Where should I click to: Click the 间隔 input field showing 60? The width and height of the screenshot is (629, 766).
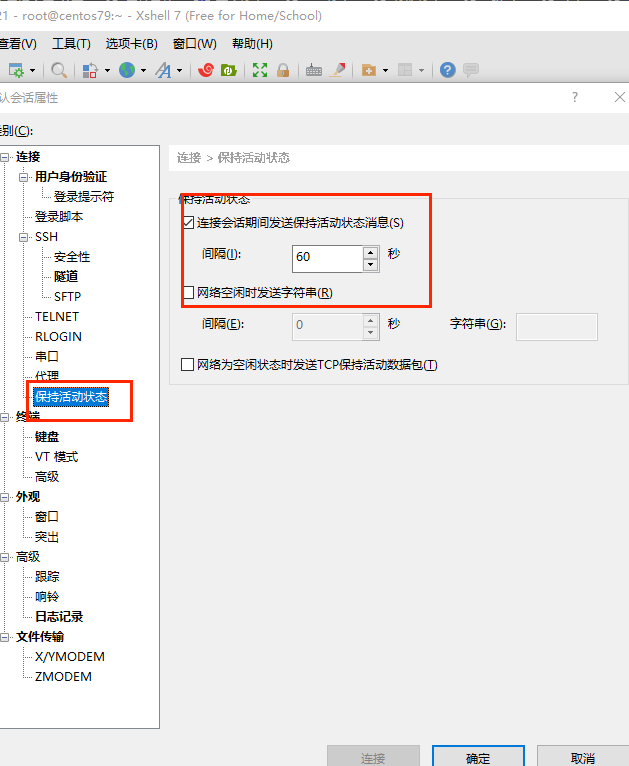pos(326,257)
